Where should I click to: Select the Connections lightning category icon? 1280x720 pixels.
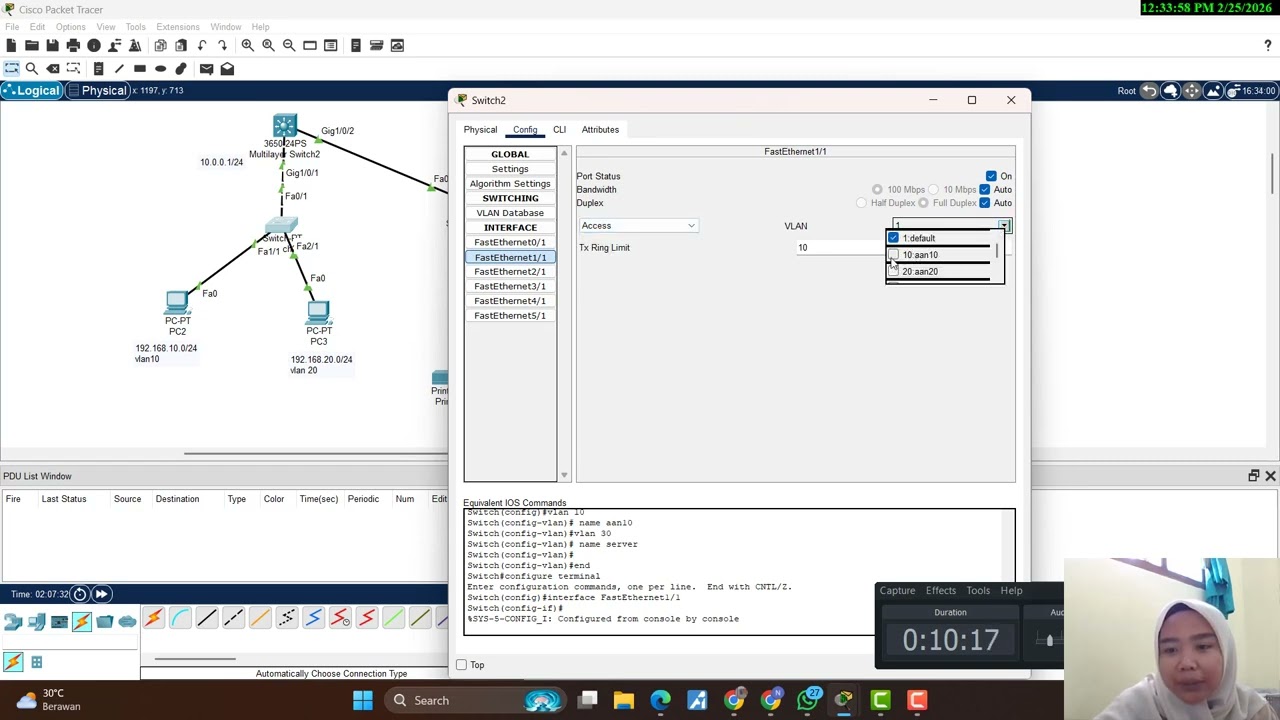pos(82,622)
